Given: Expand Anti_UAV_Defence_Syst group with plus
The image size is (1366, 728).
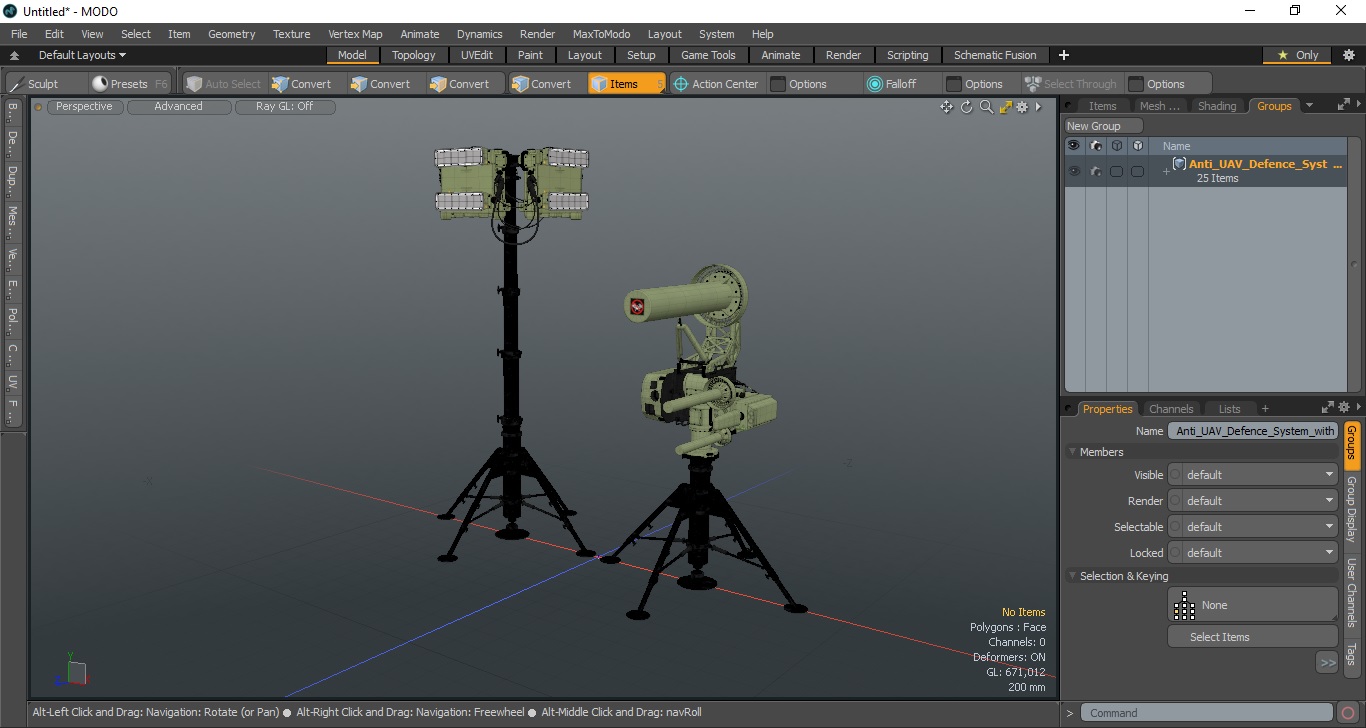Looking at the screenshot, I should coord(1165,172).
